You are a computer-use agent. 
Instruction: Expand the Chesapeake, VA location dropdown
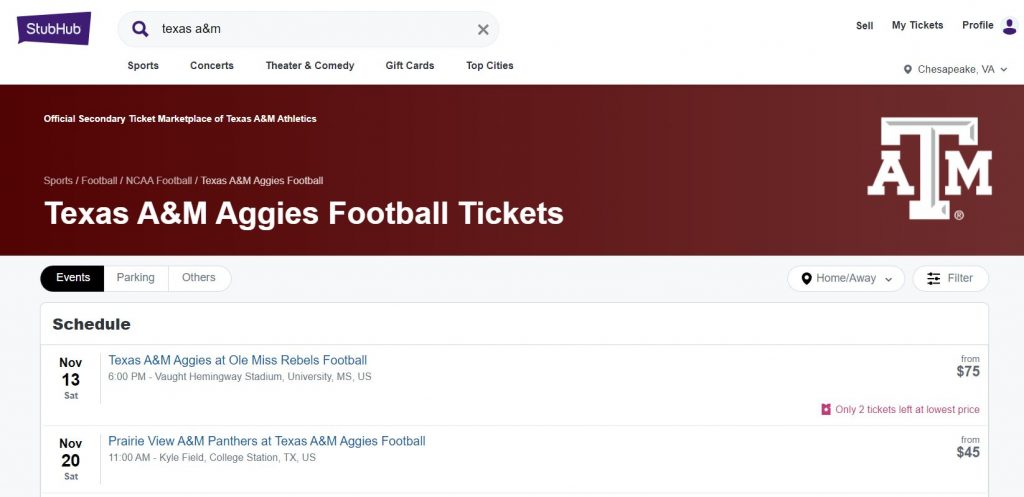point(956,69)
